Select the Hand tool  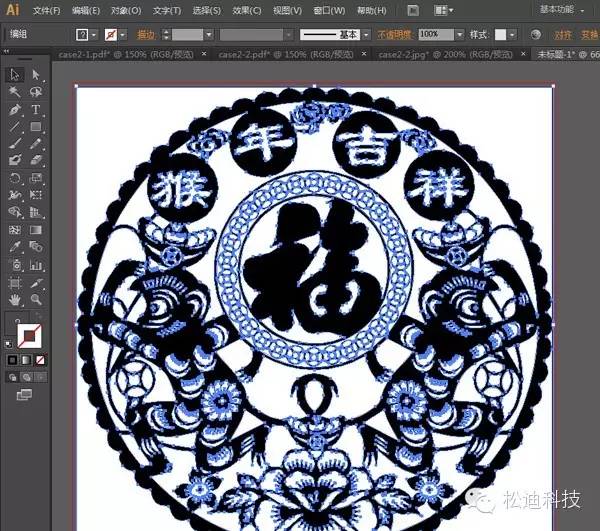[15, 300]
